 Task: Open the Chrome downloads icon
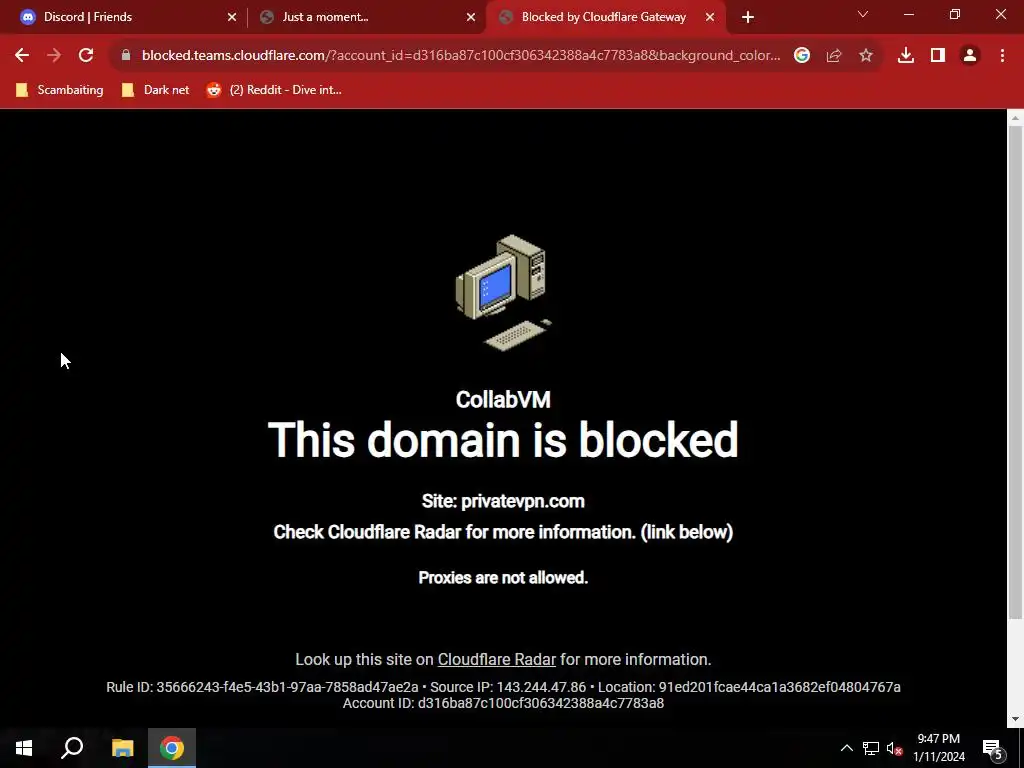click(906, 56)
